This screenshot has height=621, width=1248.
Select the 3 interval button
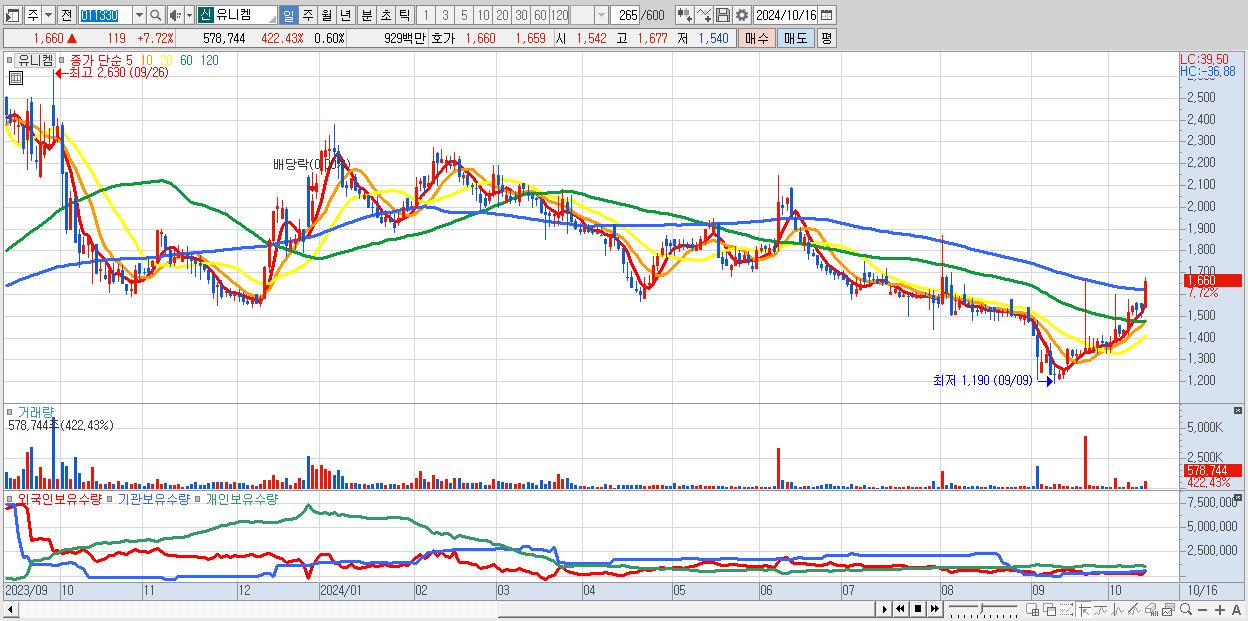(x=445, y=15)
